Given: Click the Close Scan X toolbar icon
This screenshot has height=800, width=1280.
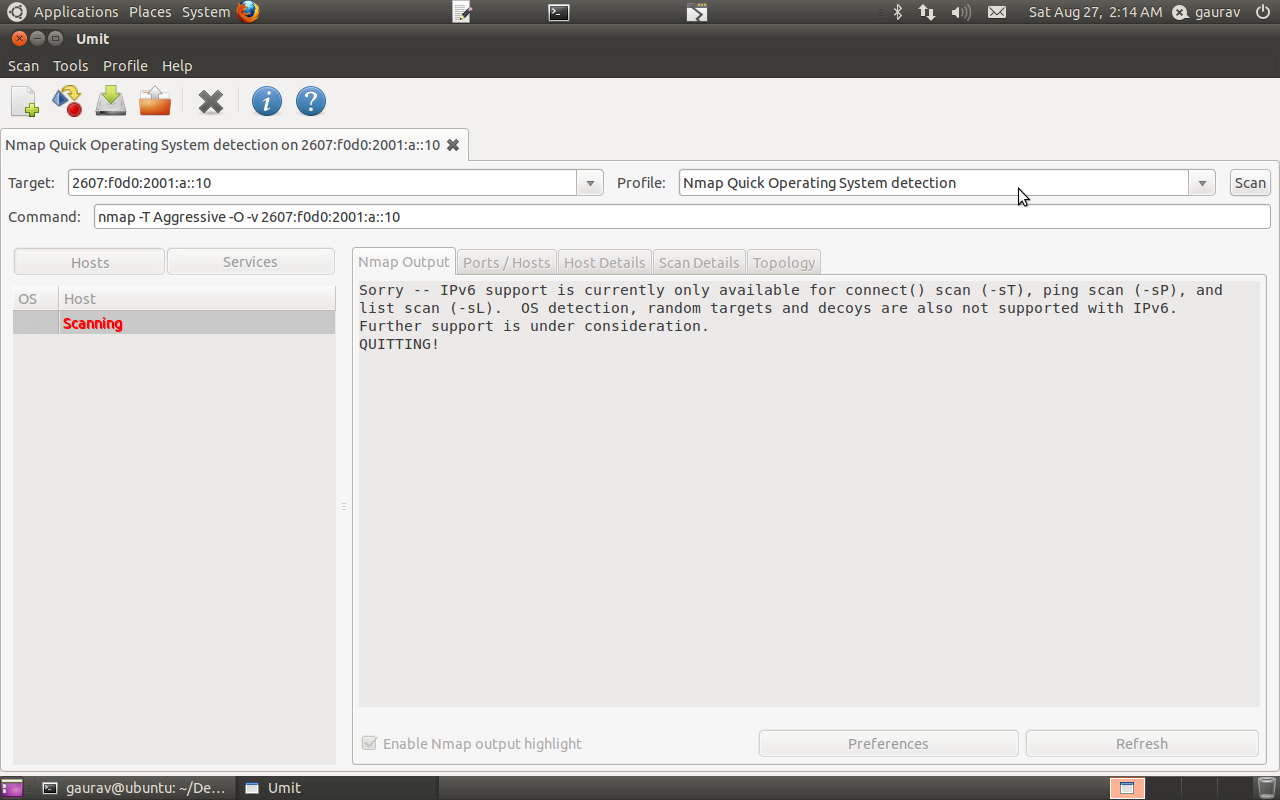Looking at the screenshot, I should pyautogui.click(x=211, y=102).
